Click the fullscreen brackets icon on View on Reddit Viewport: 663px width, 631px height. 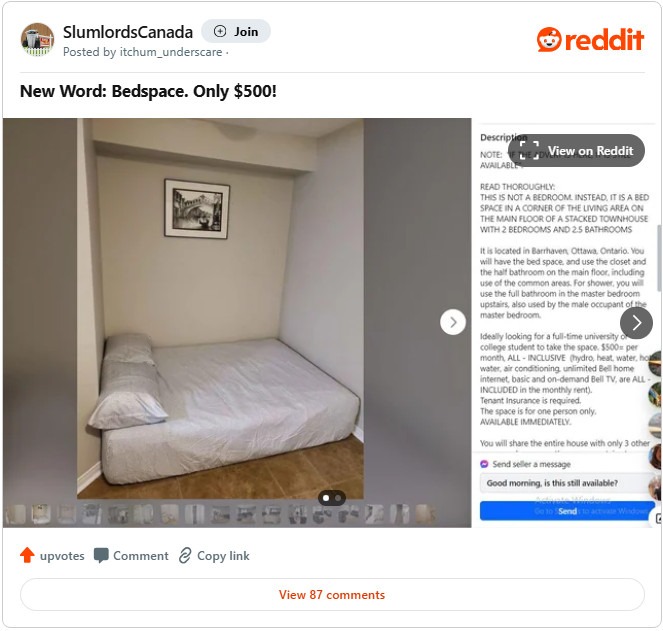tap(529, 150)
